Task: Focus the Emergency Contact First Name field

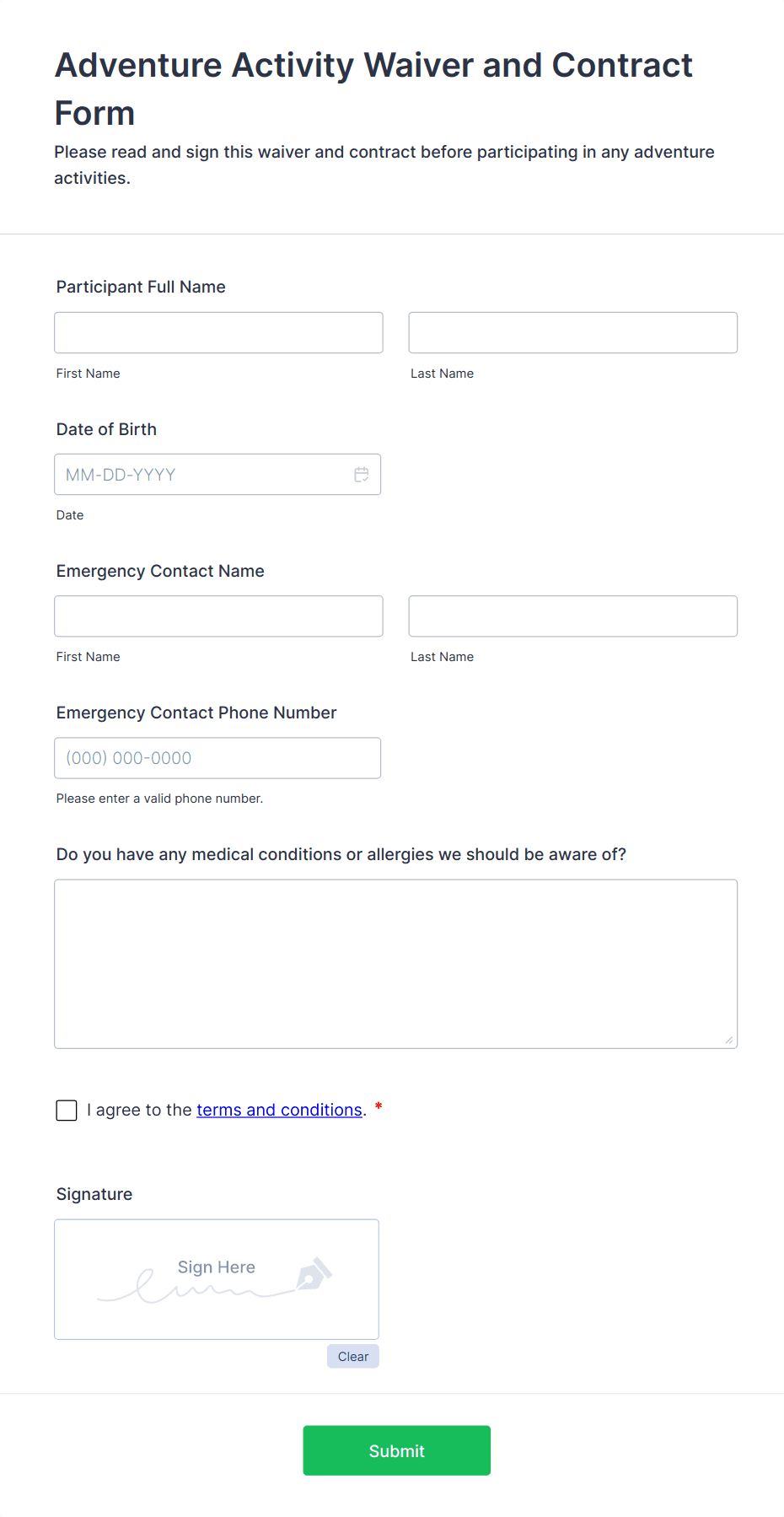Action: tap(217, 616)
